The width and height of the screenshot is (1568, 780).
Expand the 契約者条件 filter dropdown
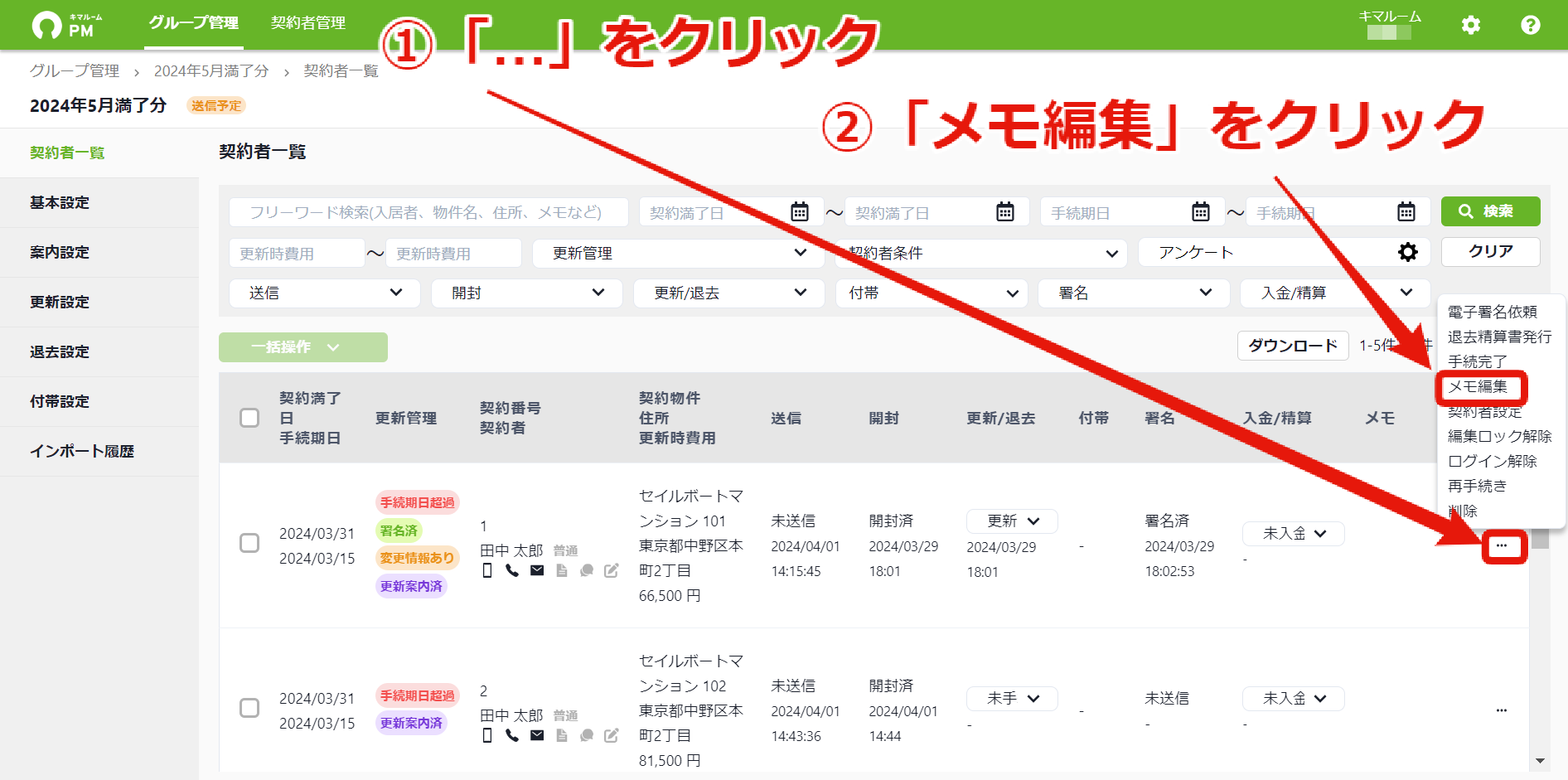980,253
